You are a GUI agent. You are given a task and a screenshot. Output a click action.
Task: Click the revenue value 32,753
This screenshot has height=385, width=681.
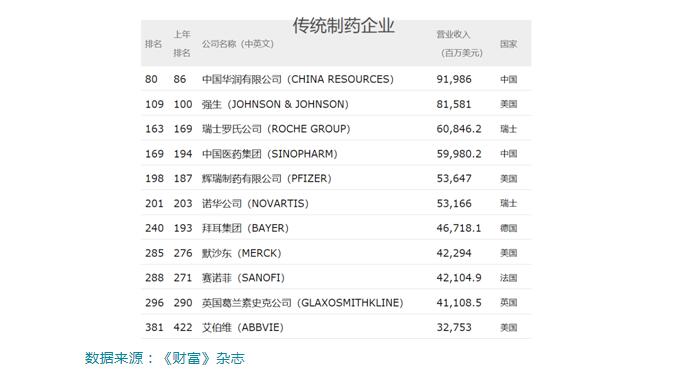[454, 327]
